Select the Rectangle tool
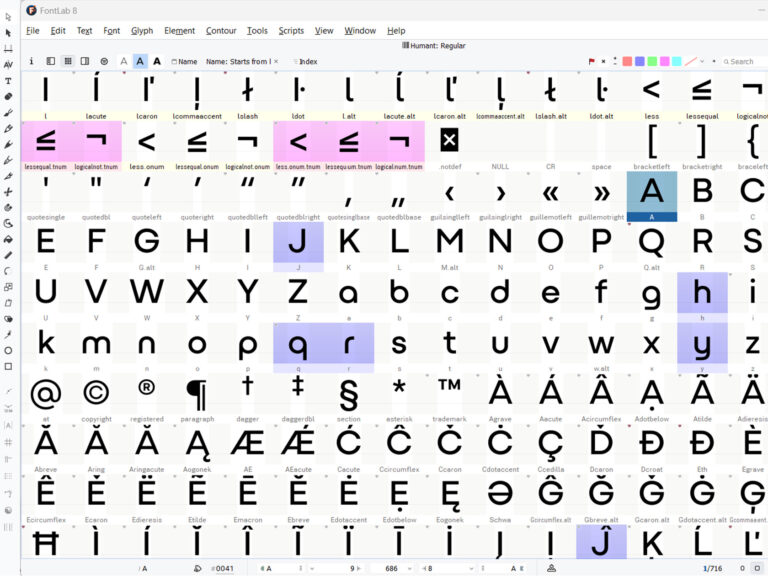 point(8,366)
